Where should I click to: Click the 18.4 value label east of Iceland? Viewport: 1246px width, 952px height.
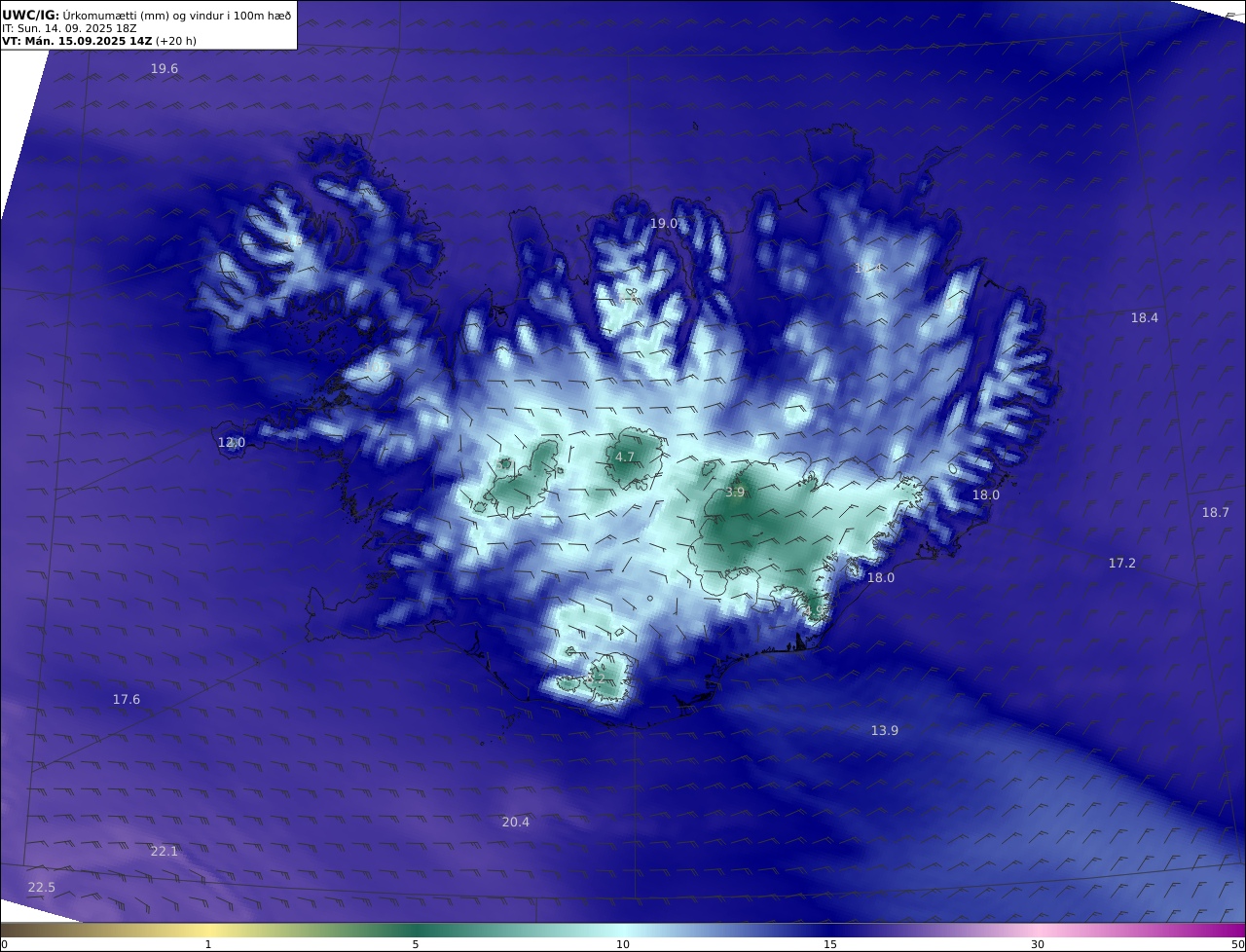click(x=1145, y=318)
